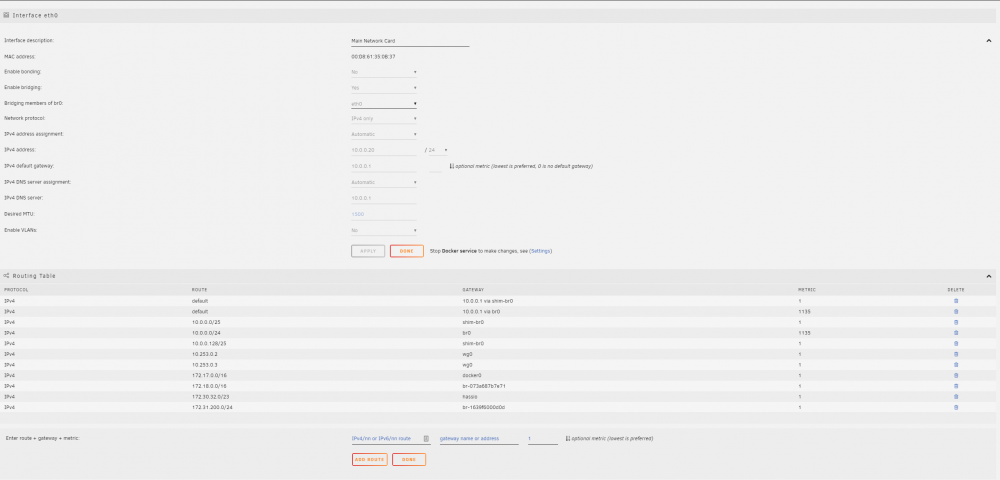Collapse the Routing Table section

pyautogui.click(x=989, y=277)
